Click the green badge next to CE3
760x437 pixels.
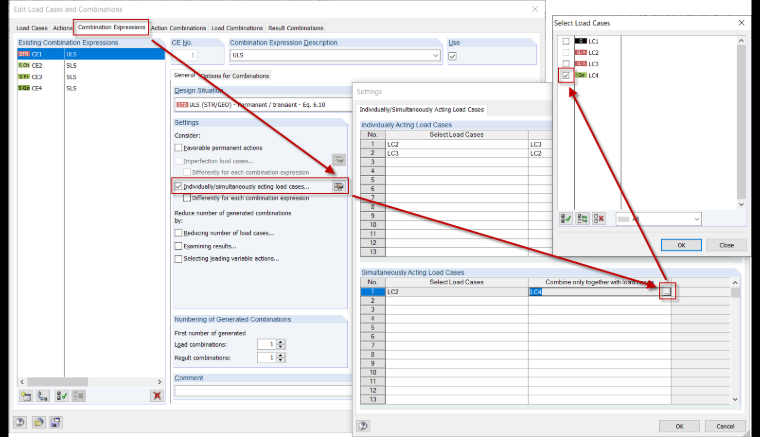tap(24, 77)
